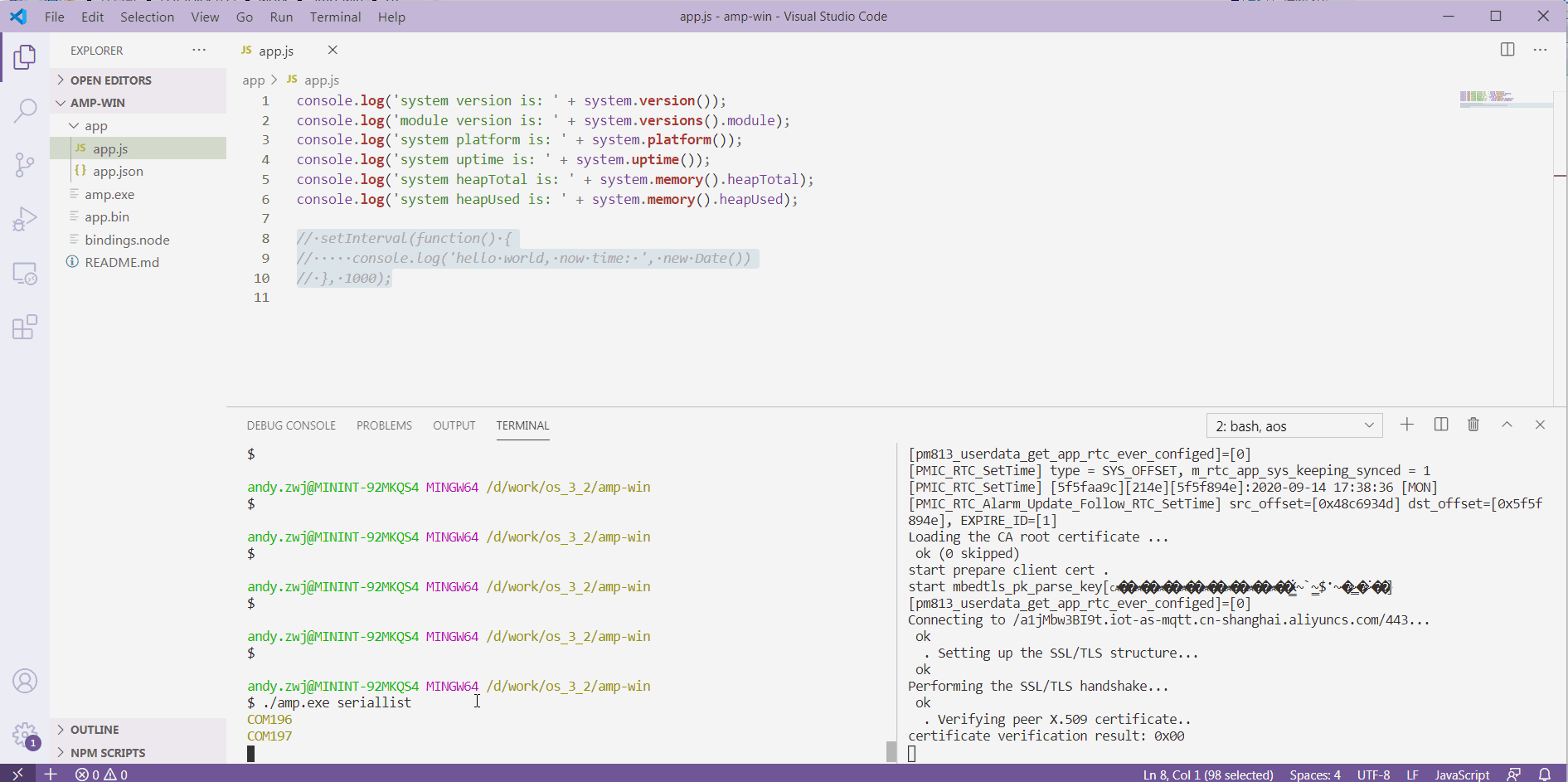Open the Search view icon
Viewport: 1568px width, 782px height.
[x=25, y=110]
